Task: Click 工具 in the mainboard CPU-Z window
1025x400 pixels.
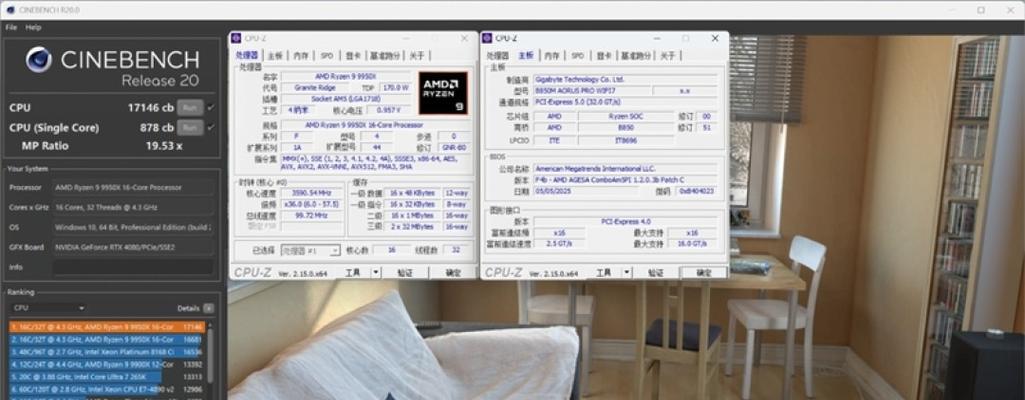Action: pyautogui.click(x=604, y=273)
